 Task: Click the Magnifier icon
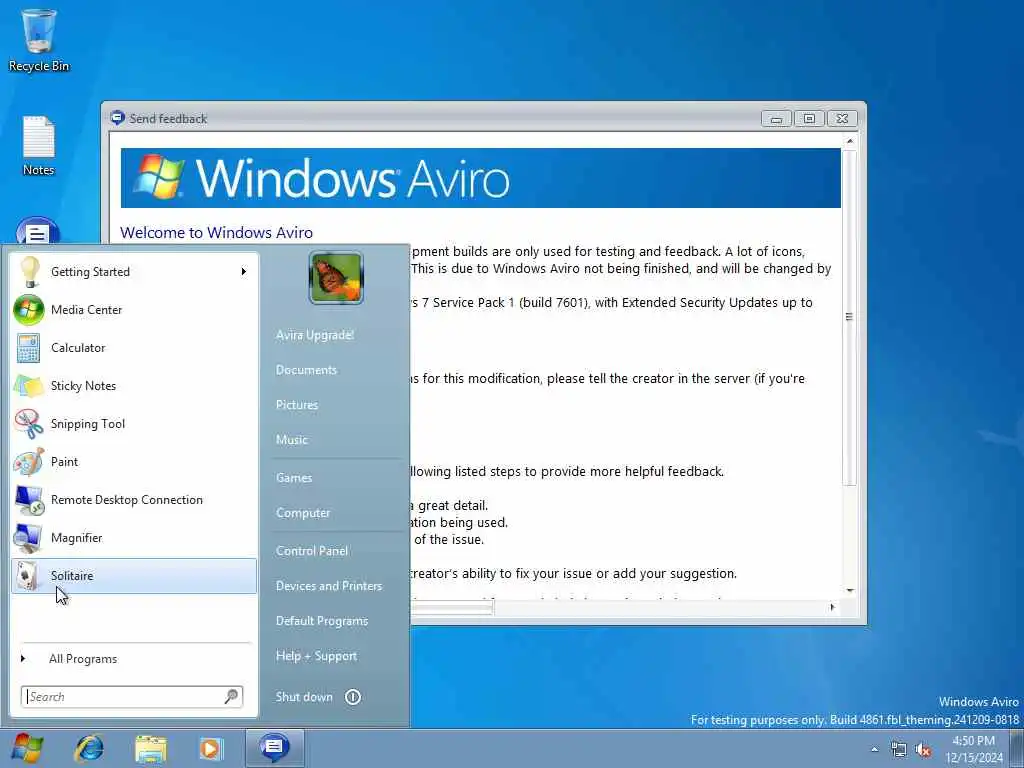[29, 537]
